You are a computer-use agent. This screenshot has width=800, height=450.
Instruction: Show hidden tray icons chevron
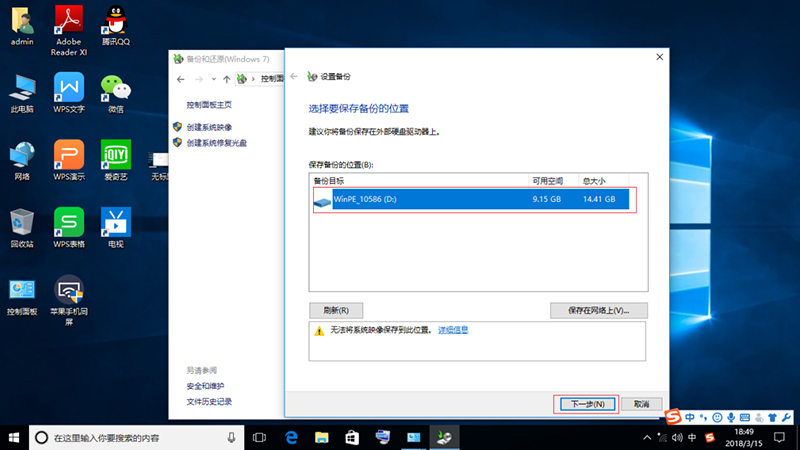pos(647,437)
